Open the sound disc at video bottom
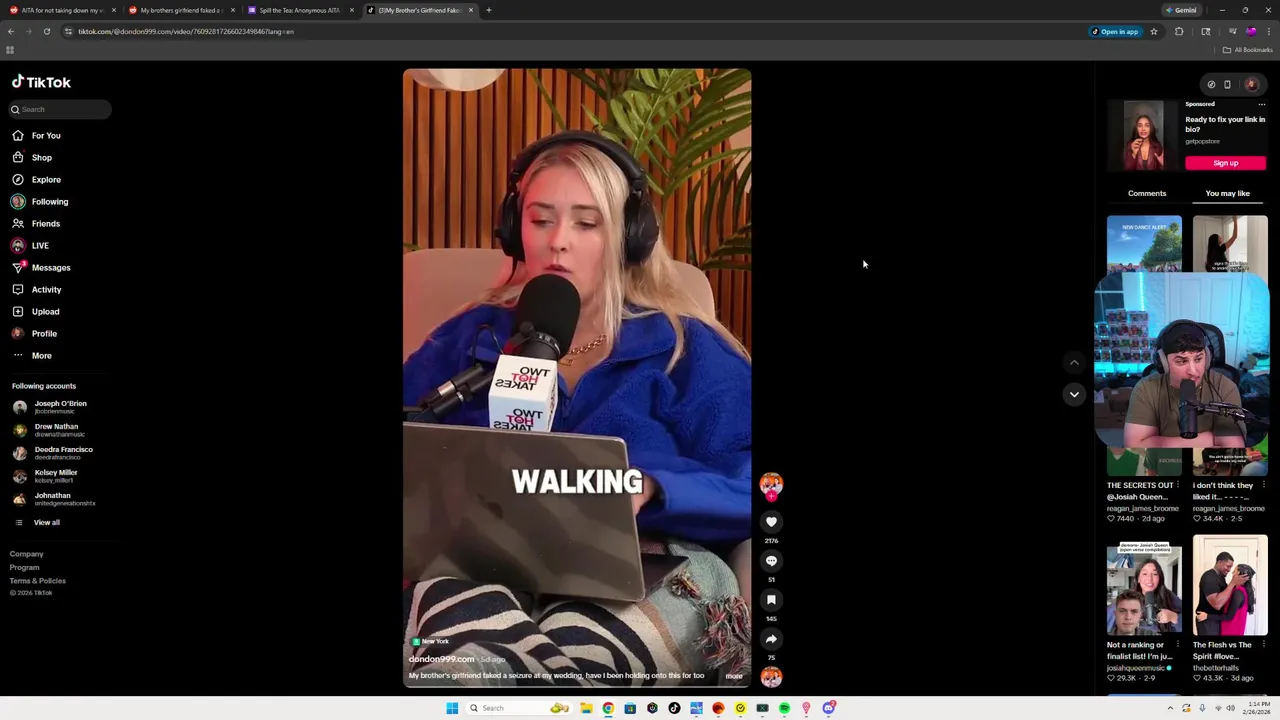1280x720 pixels. pyautogui.click(x=771, y=677)
